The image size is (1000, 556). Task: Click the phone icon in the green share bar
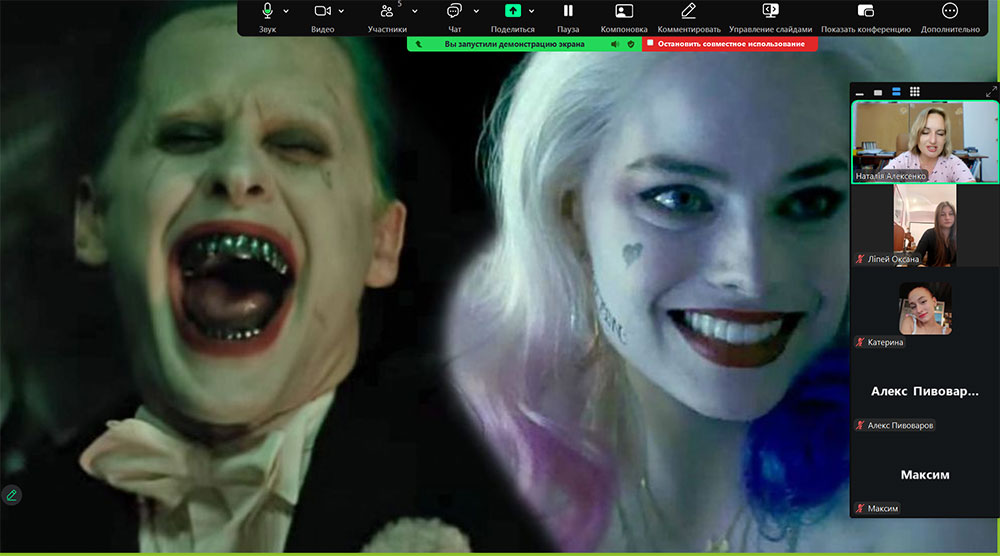coord(418,44)
